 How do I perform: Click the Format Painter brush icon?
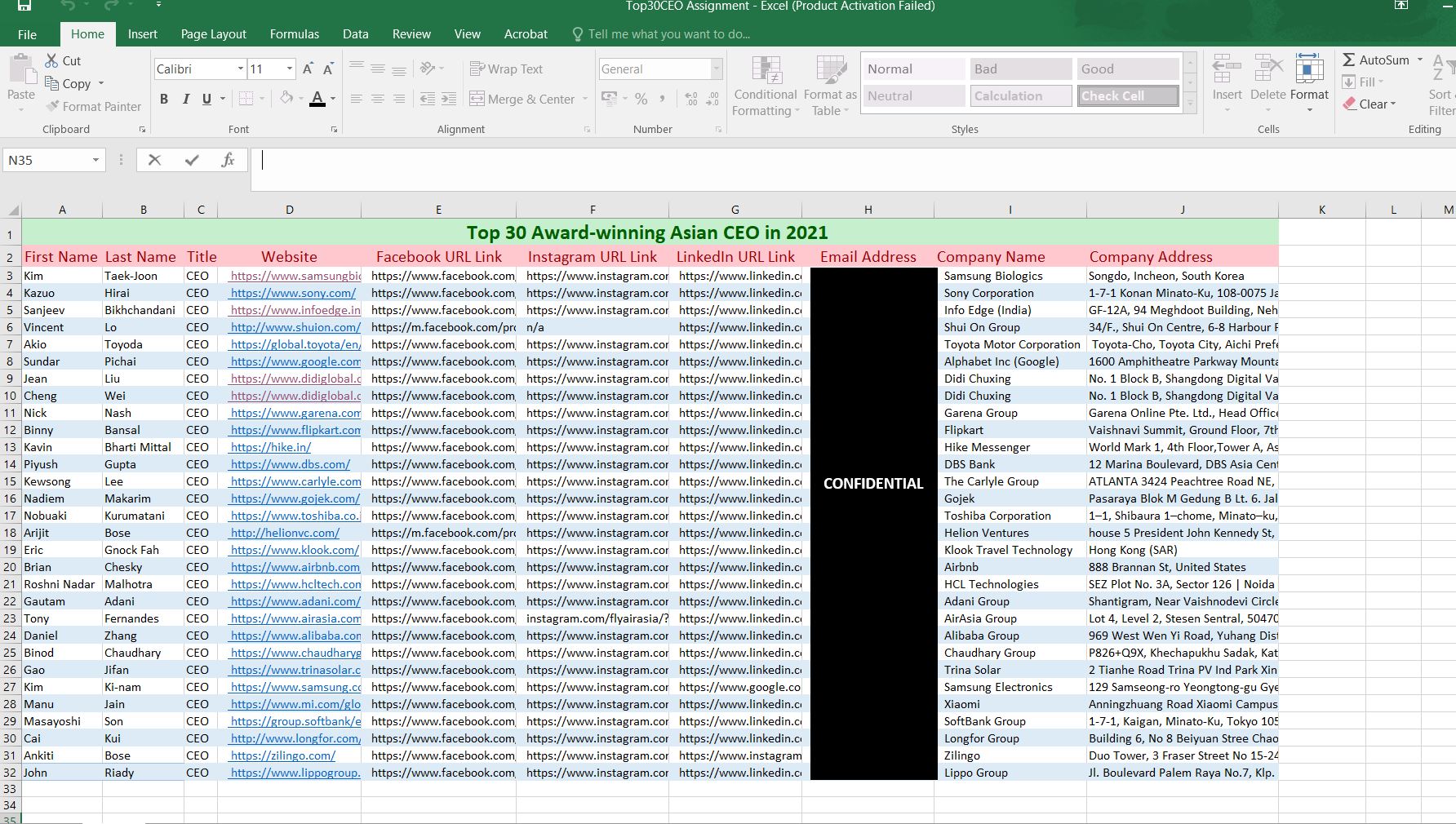(x=53, y=107)
